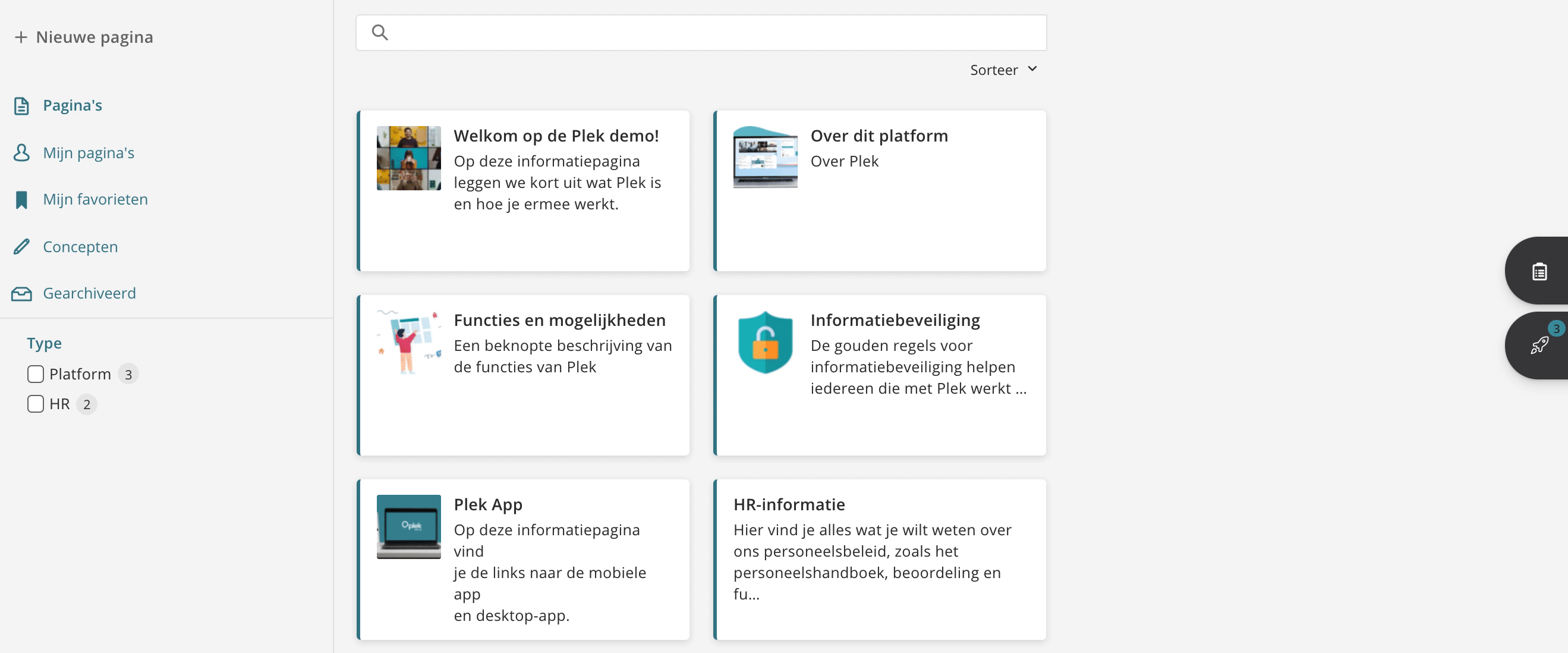Open the 'Plek App' title
The image size is (1568, 653).
(x=488, y=505)
